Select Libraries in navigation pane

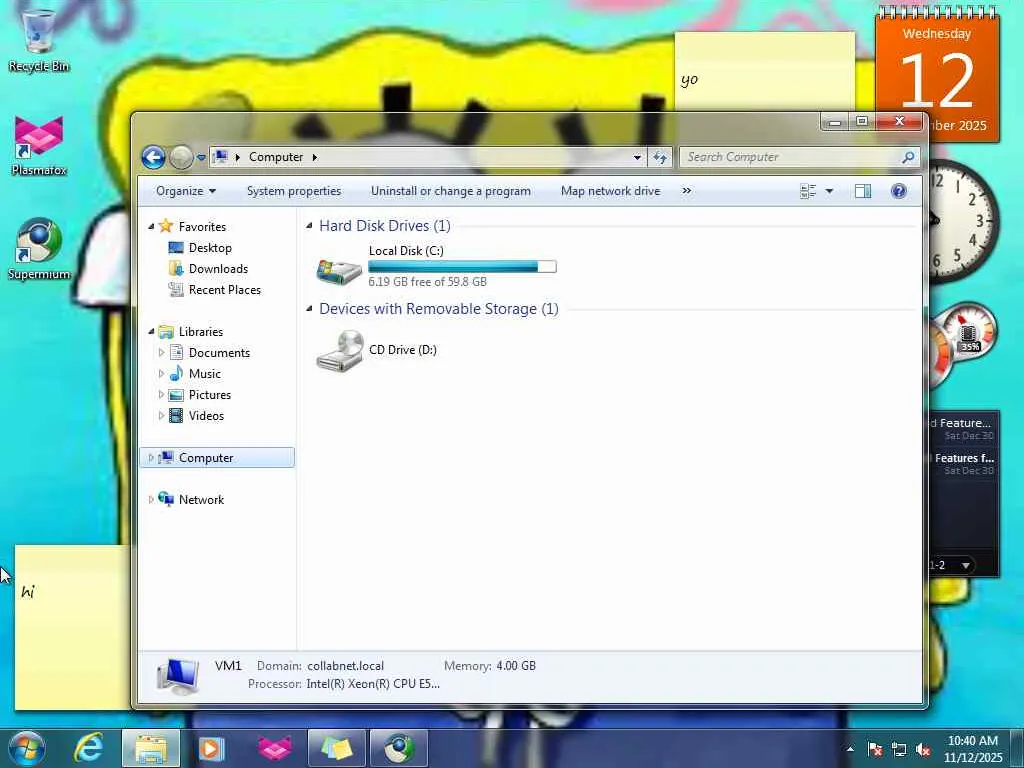click(x=201, y=332)
